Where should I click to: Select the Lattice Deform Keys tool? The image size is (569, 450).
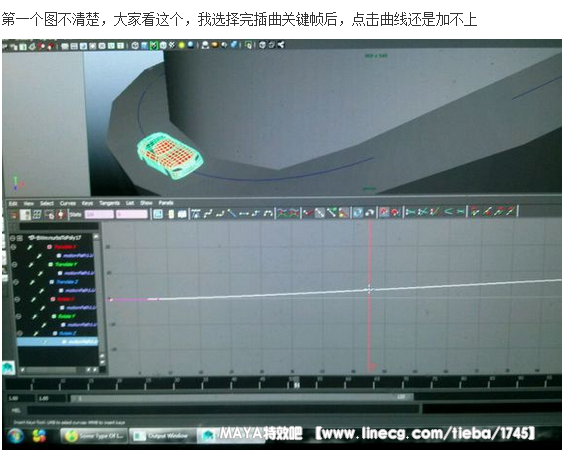click(x=37, y=215)
